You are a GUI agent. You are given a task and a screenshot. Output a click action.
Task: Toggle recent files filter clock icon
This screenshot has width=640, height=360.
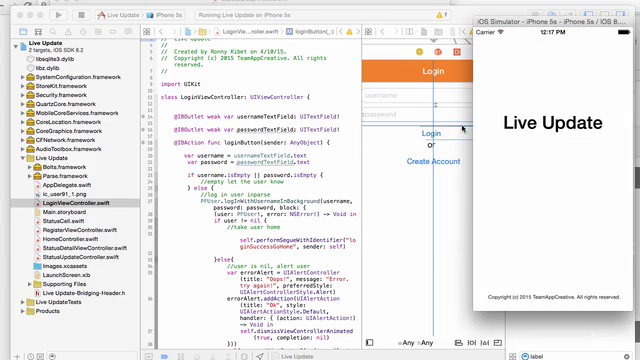31,356
